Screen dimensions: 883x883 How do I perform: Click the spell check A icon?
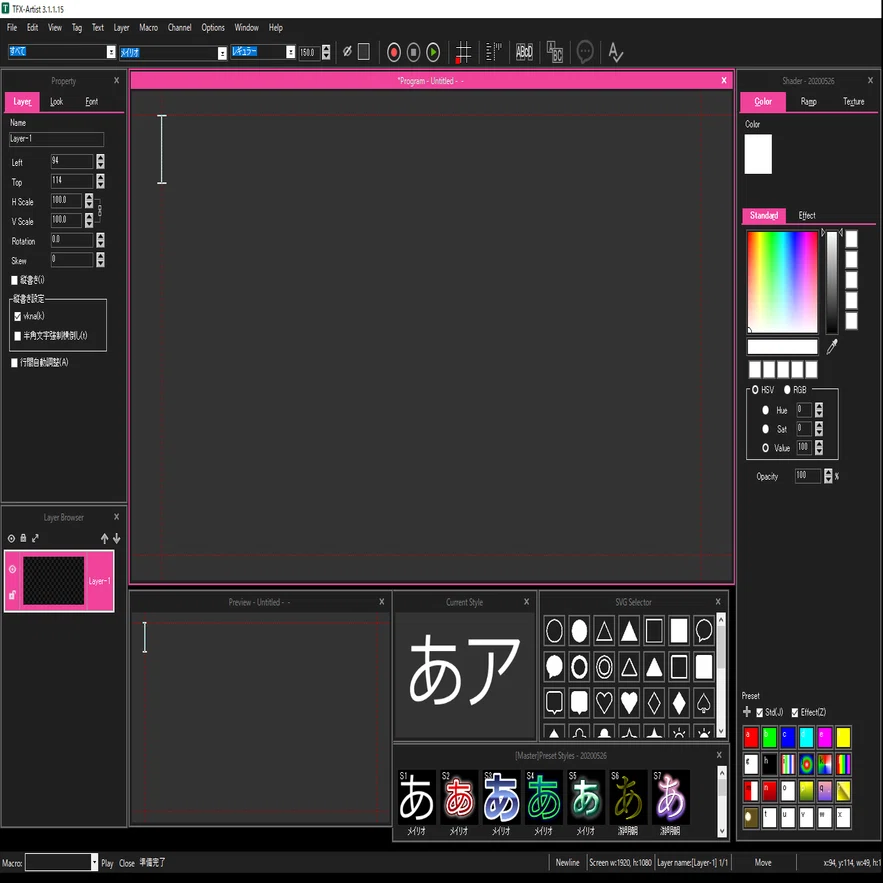point(616,52)
